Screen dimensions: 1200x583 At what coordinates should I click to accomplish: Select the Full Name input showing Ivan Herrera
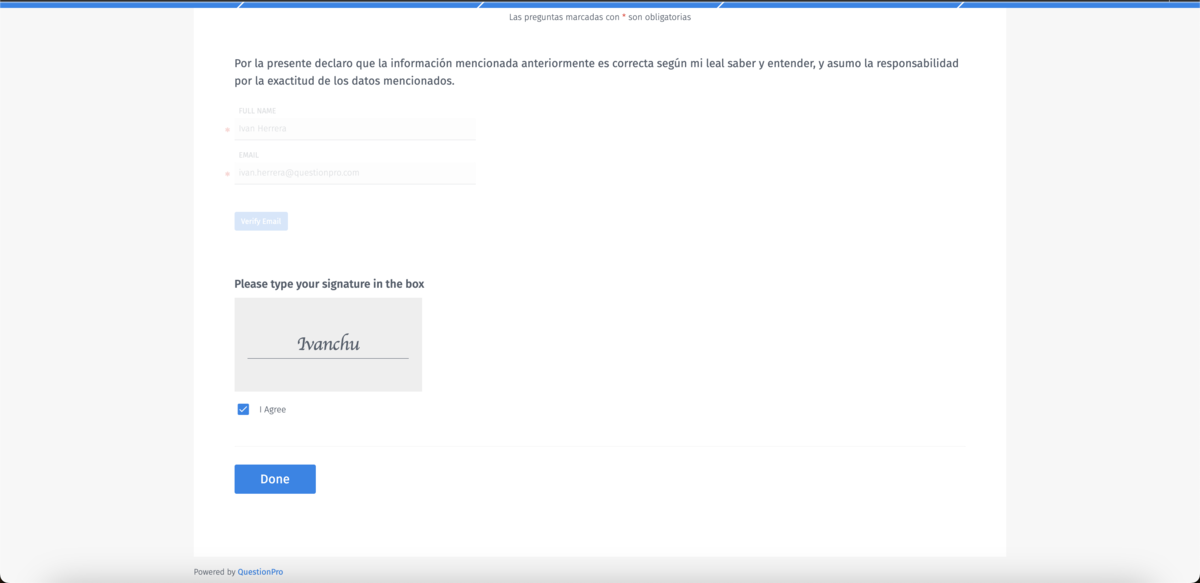tap(354, 128)
